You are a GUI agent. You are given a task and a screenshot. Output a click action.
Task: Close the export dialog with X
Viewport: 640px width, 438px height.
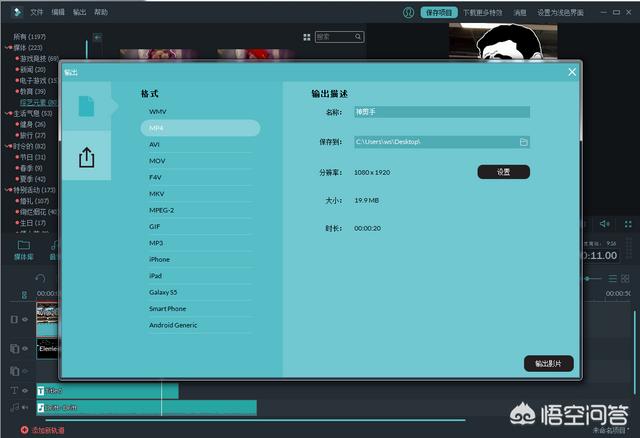click(572, 72)
